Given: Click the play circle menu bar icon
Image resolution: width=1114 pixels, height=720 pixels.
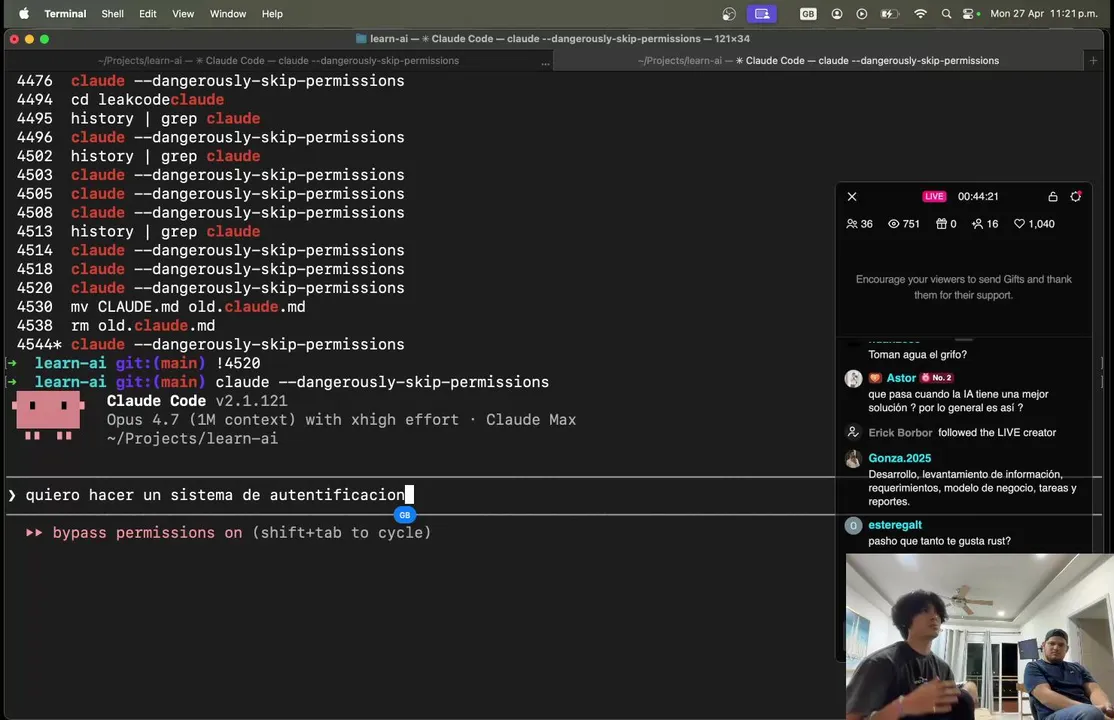Looking at the screenshot, I should 862,14.
